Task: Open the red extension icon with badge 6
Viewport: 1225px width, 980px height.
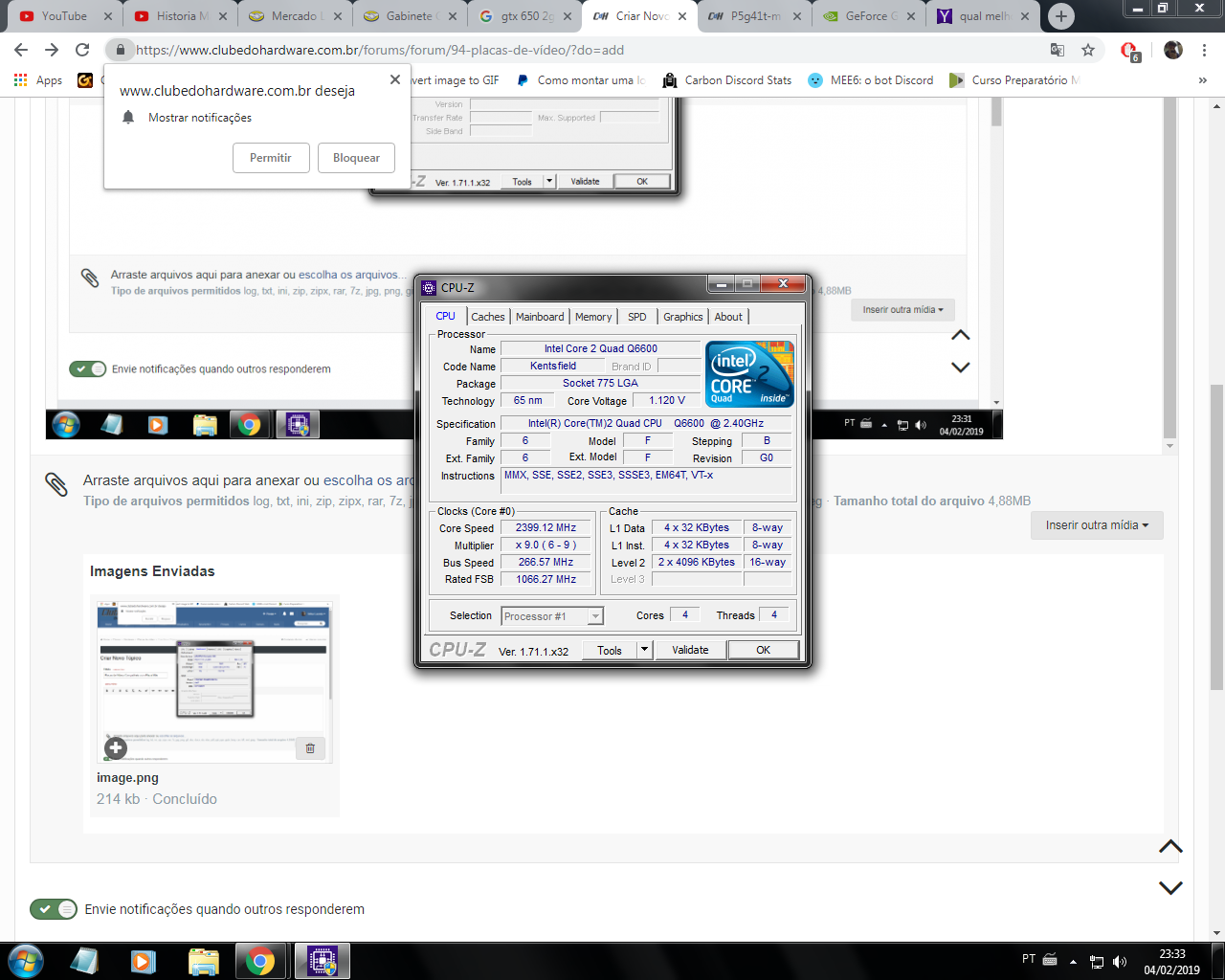Action: click(x=1129, y=51)
